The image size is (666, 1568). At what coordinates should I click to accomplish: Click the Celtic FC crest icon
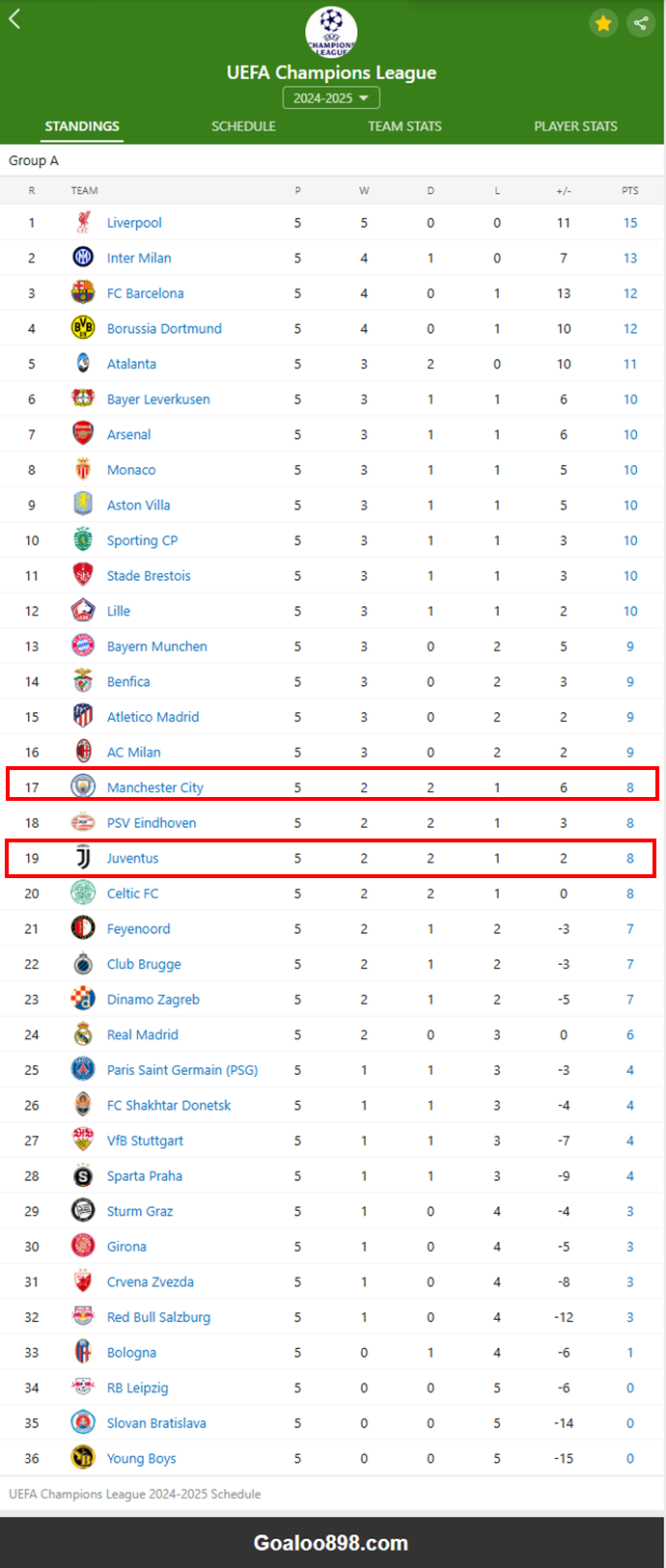coord(83,894)
